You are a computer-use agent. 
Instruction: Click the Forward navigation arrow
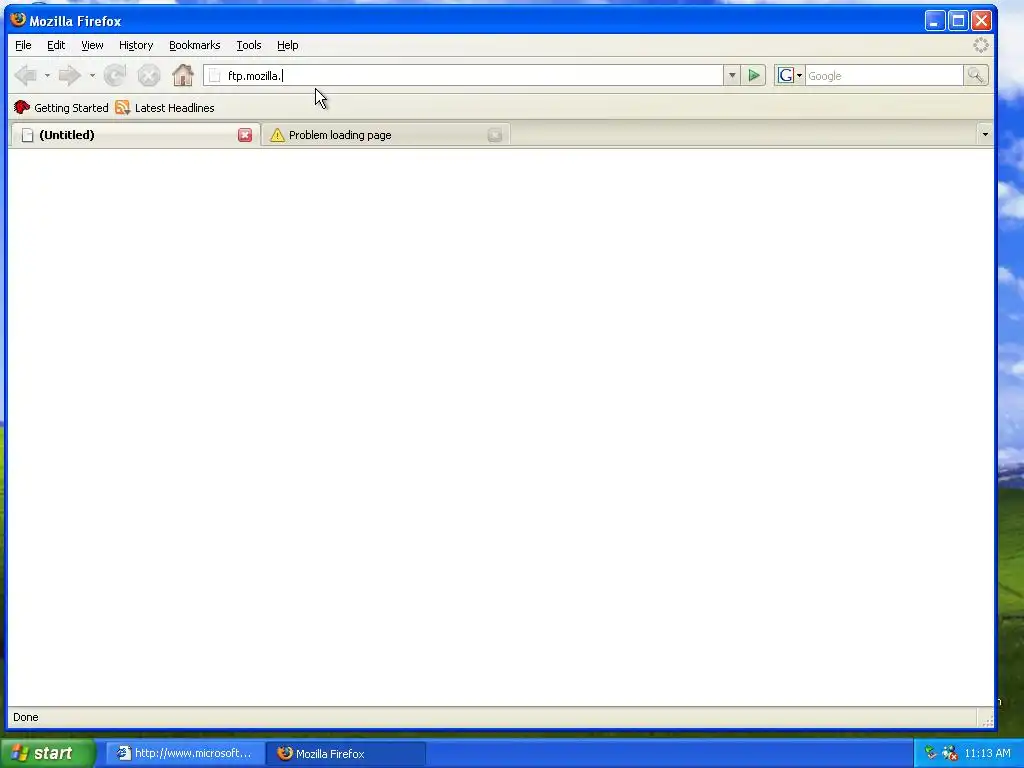[69, 76]
